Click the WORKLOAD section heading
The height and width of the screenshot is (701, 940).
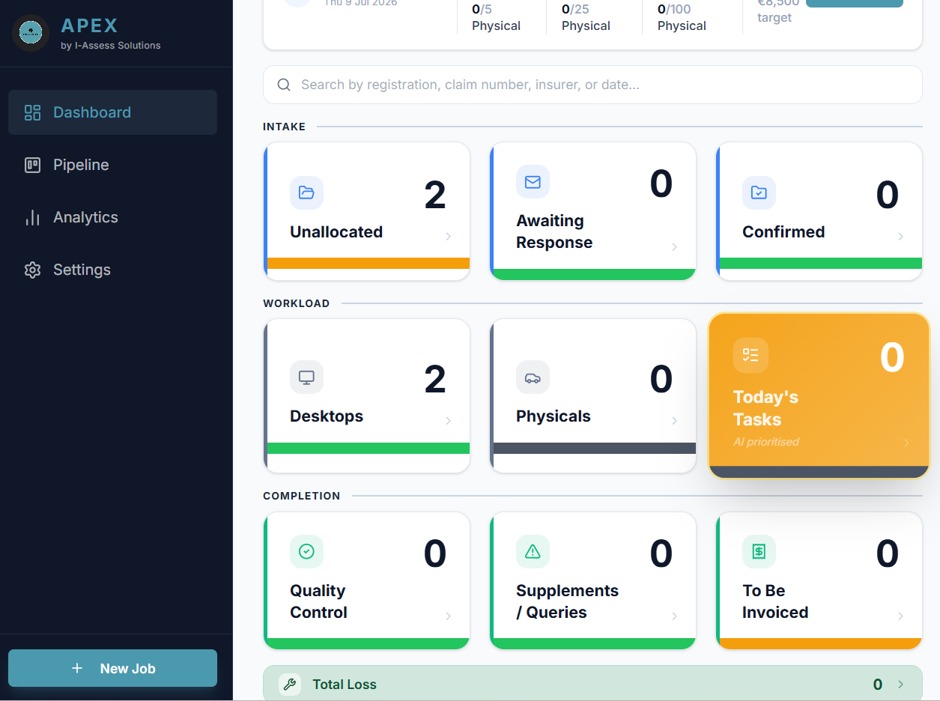pyautogui.click(x=296, y=303)
